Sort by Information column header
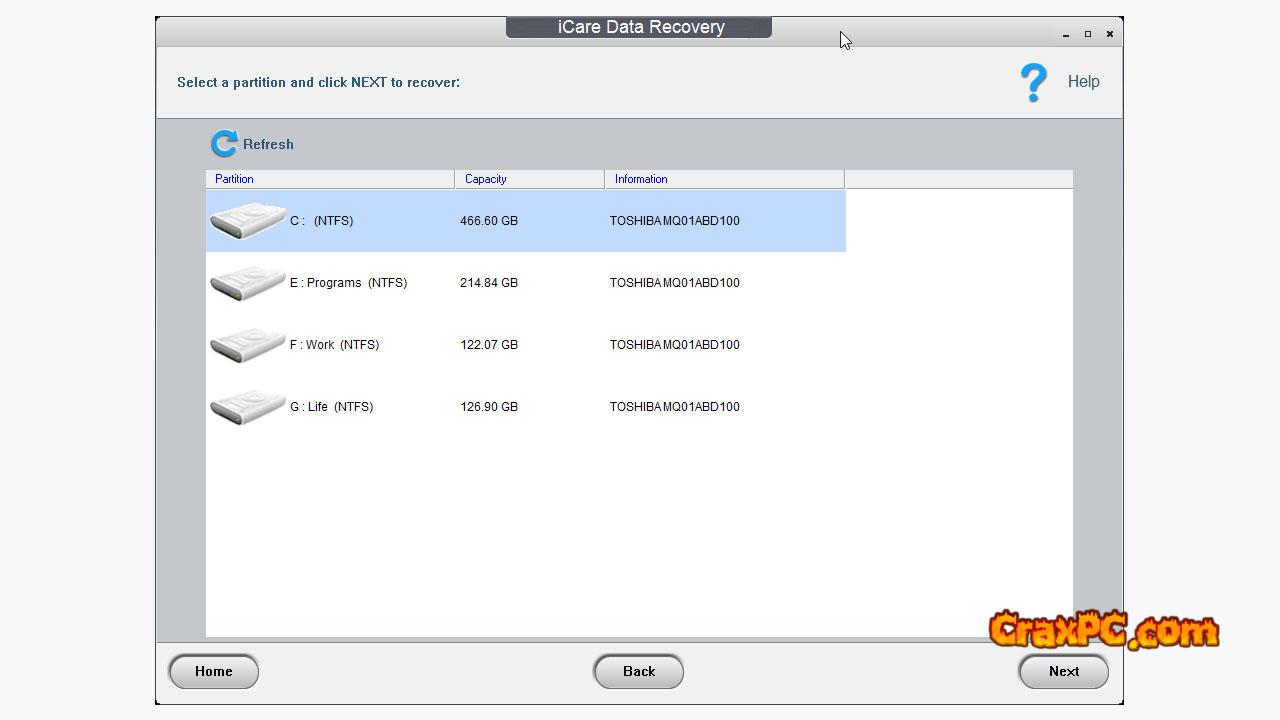The height and width of the screenshot is (720, 1280). (x=724, y=179)
